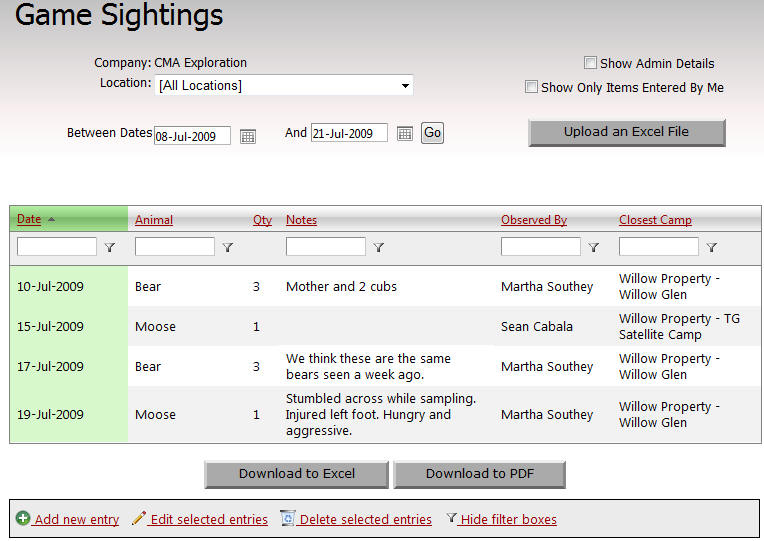Click 'Sean Cabala' observer cell
Image resolution: width=764 pixels, height=541 pixels.
pyautogui.click(x=536, y=327)
